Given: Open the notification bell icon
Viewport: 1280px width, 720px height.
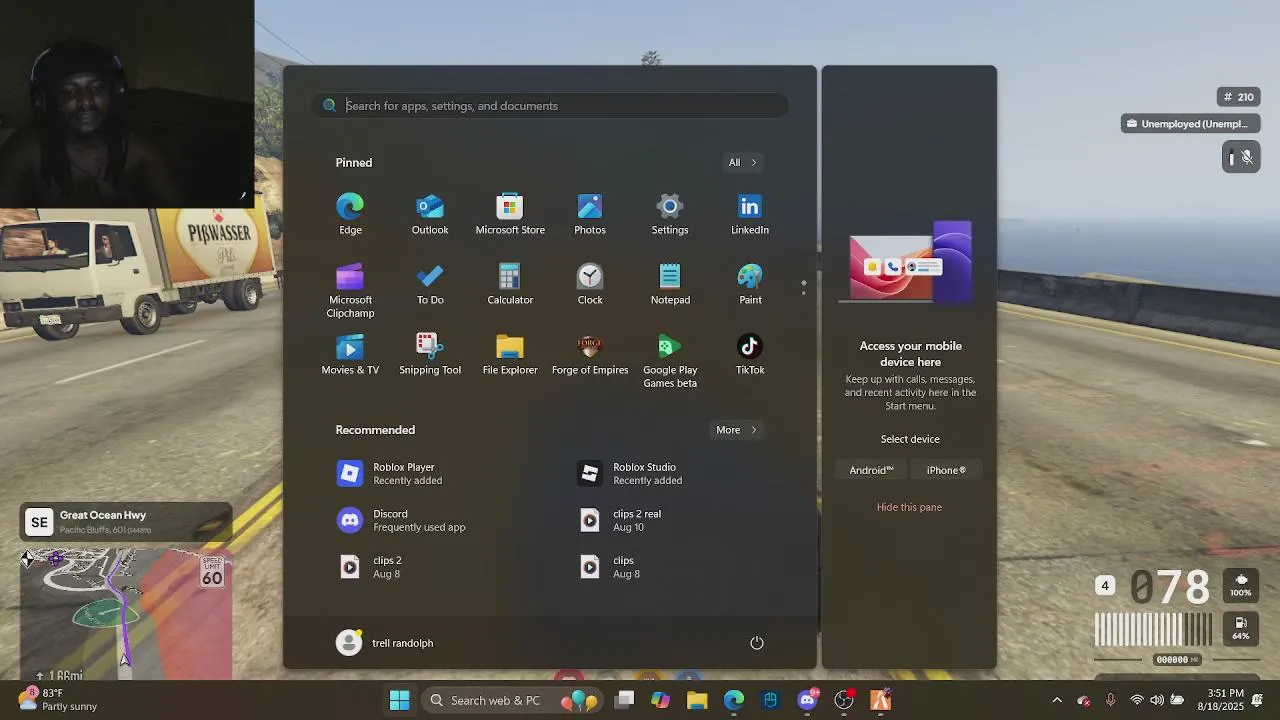Looking at the screenshot, I should [1258, 700].
